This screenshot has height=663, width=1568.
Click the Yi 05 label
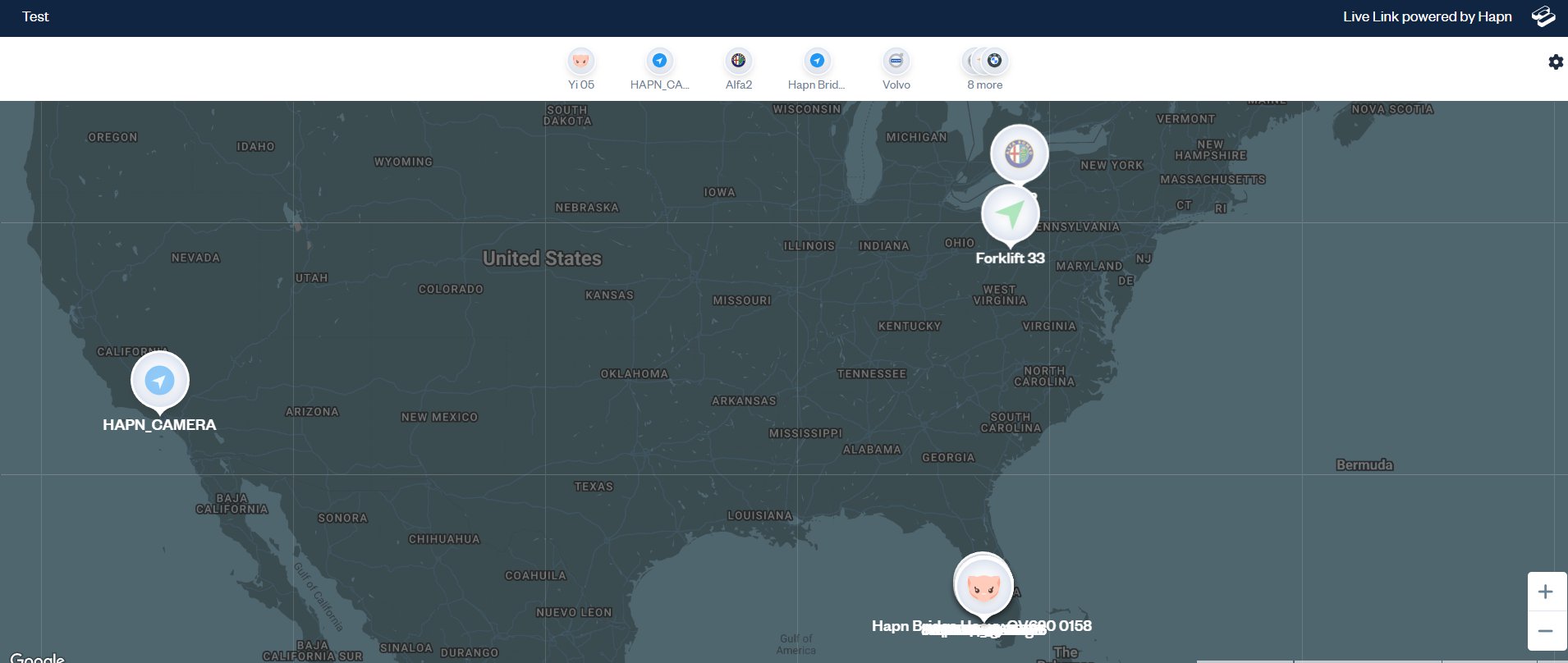581,85
